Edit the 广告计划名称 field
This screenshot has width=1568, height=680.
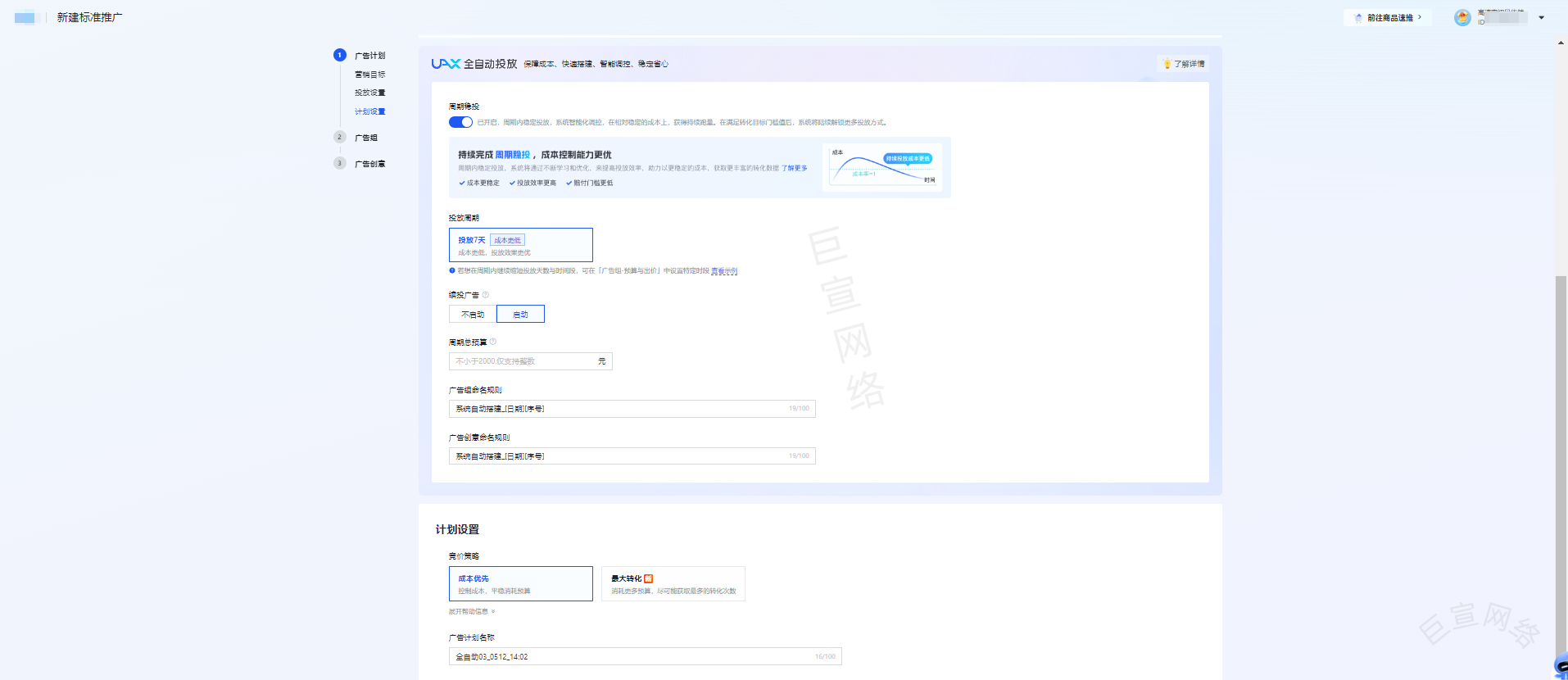645,656
